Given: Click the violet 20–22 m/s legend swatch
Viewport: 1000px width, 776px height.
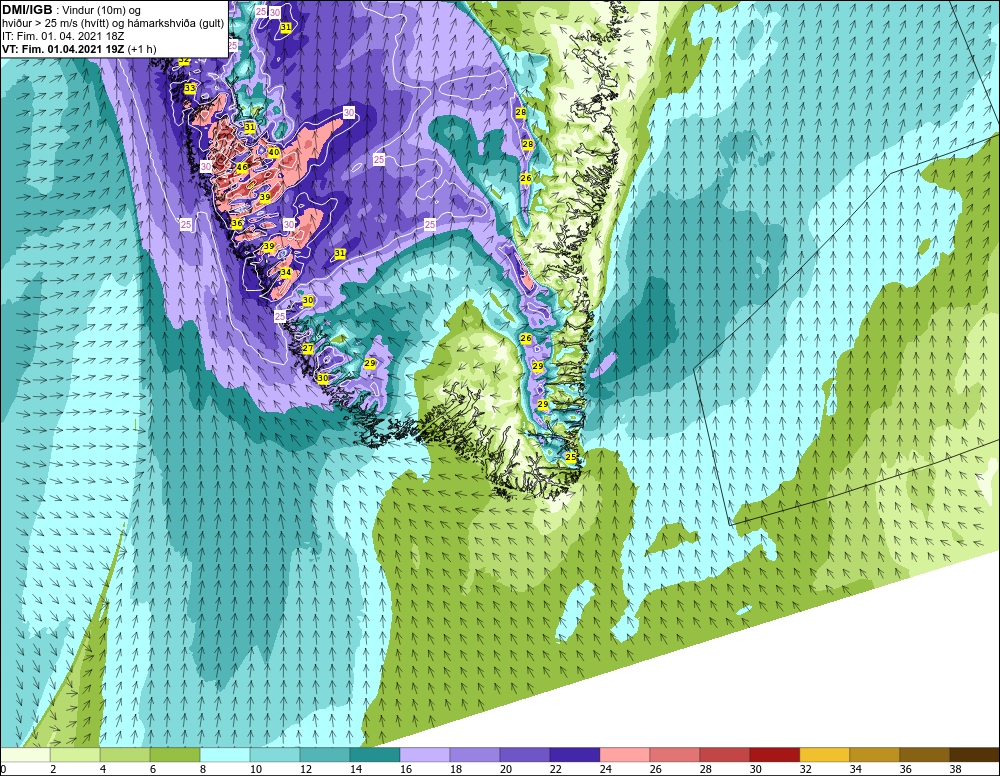Looking at the screenshot, I should (x=525, y=755).
